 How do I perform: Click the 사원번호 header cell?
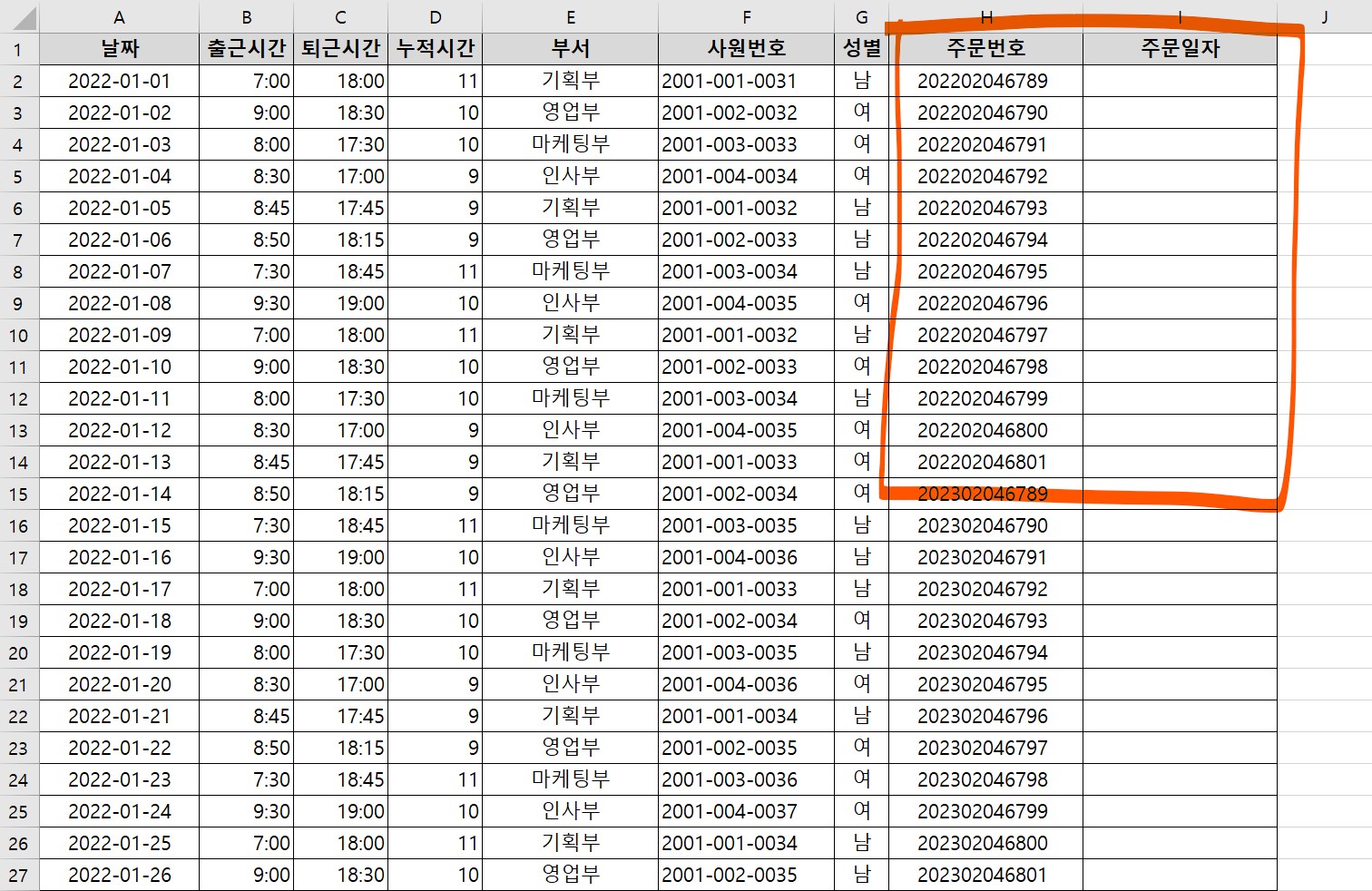click(x=747, y=49)
